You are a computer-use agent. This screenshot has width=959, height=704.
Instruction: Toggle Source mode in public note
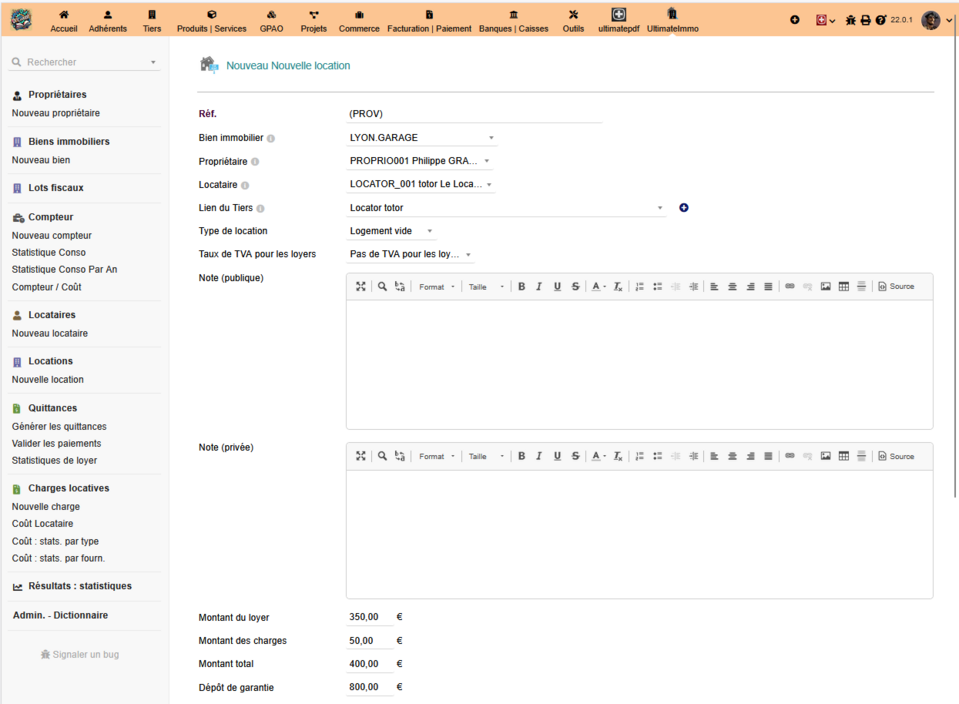(896, 287)
